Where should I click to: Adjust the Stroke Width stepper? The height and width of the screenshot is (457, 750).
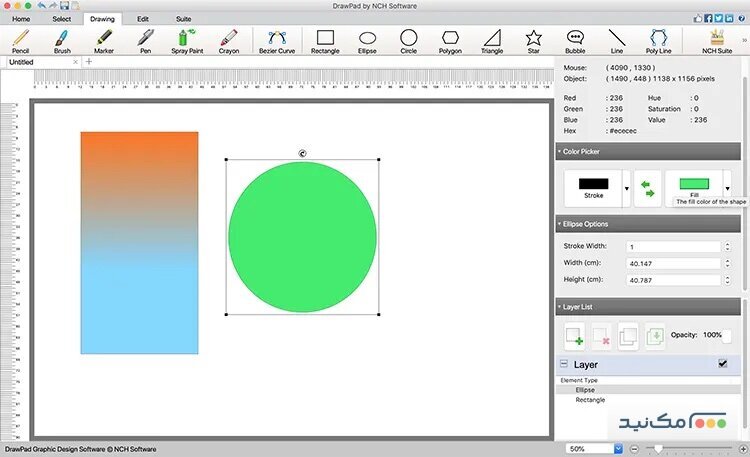[728, 246]
